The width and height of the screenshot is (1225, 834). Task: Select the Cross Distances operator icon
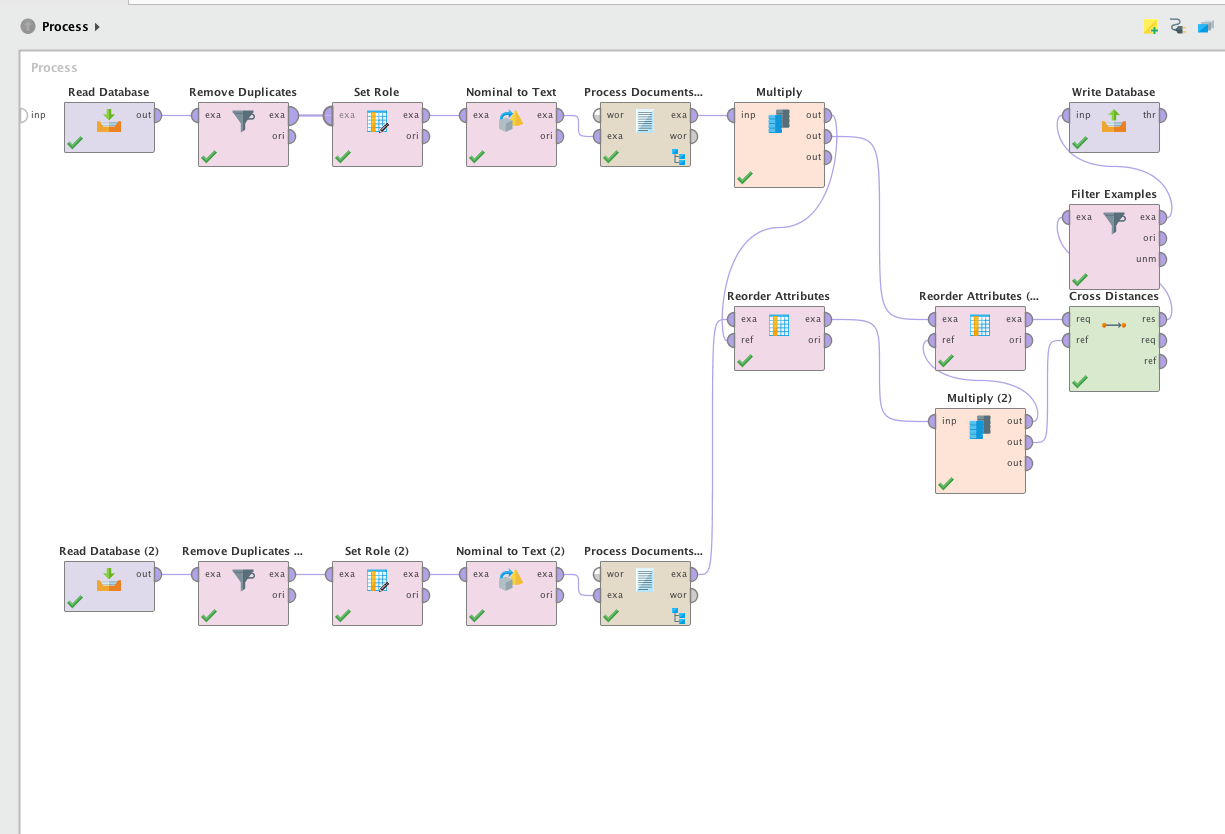1113,325
